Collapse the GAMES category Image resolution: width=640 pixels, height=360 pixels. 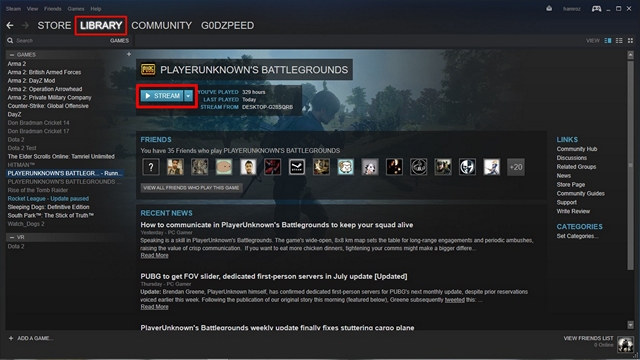[12, 55]
